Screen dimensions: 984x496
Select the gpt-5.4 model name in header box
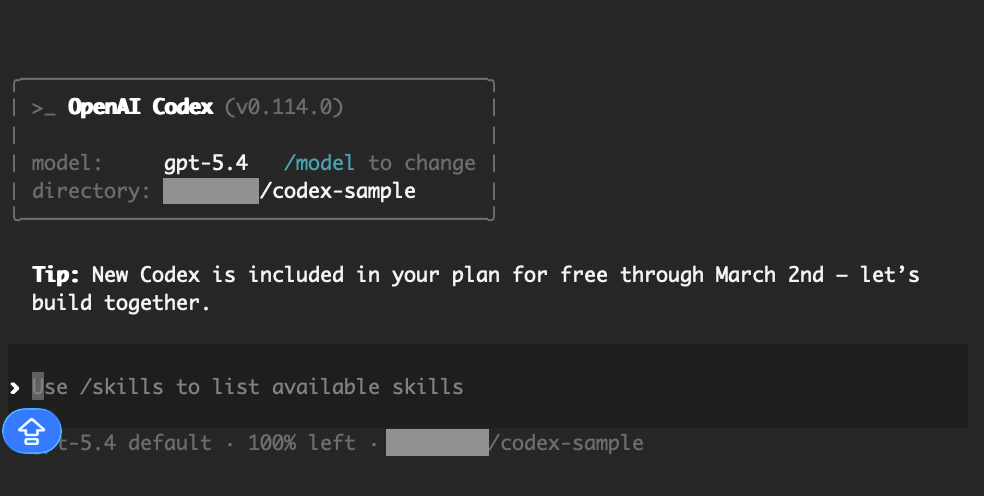pyautogui.click(x=206, y=162)
